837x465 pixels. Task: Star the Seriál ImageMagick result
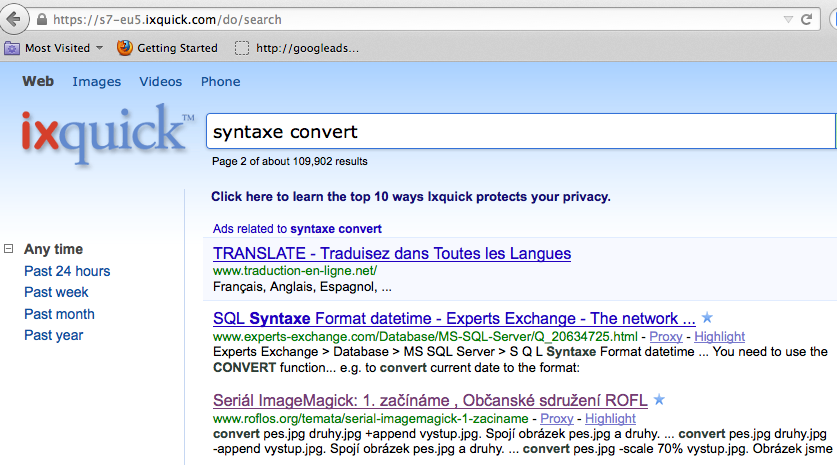pos(659,399)
